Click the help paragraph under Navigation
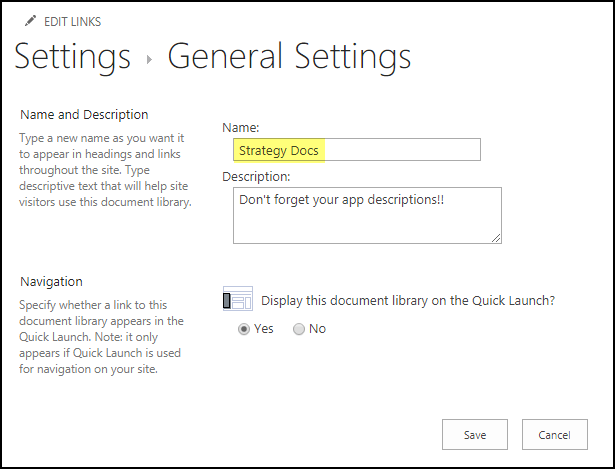The image size is (615, 469). pos(102,336)
